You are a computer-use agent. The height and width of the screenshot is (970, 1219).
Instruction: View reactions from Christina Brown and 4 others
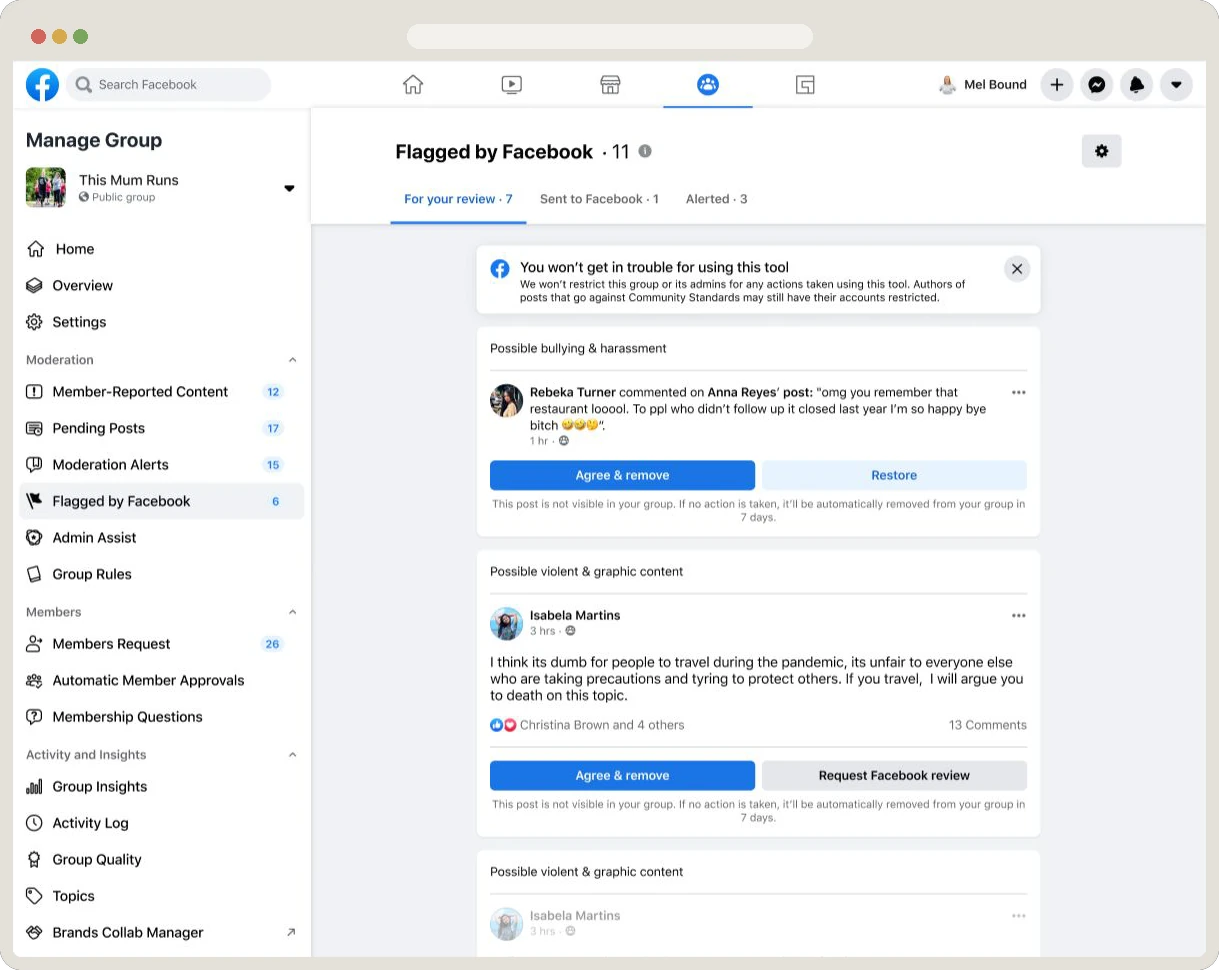(x=602, y=725)
